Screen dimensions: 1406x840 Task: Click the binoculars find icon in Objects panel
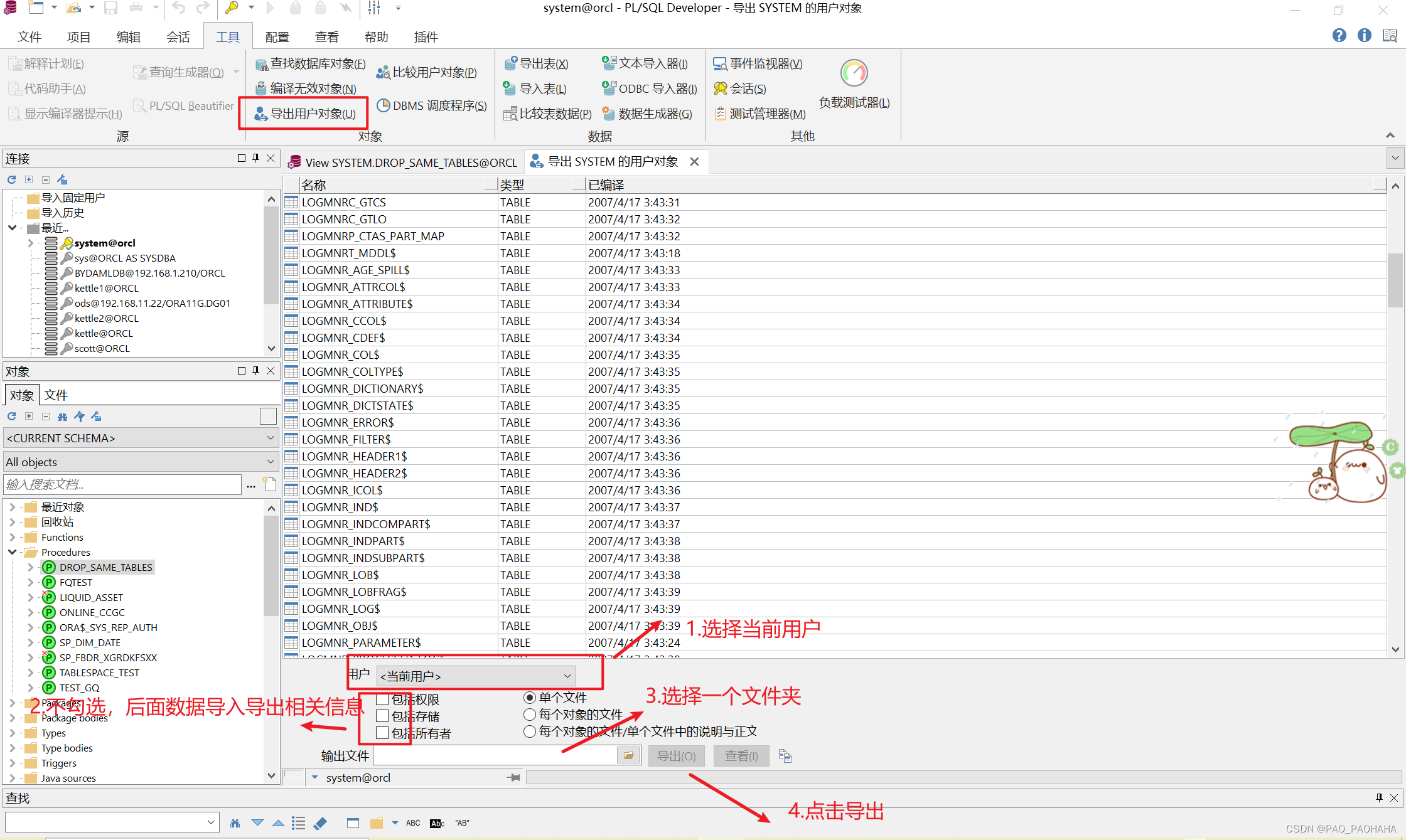coord(62,417)
